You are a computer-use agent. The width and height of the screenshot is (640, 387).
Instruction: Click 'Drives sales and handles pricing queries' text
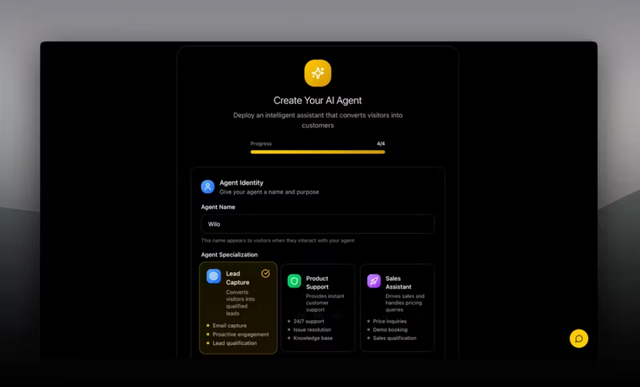pyautogui.click(x=405, y=303)
